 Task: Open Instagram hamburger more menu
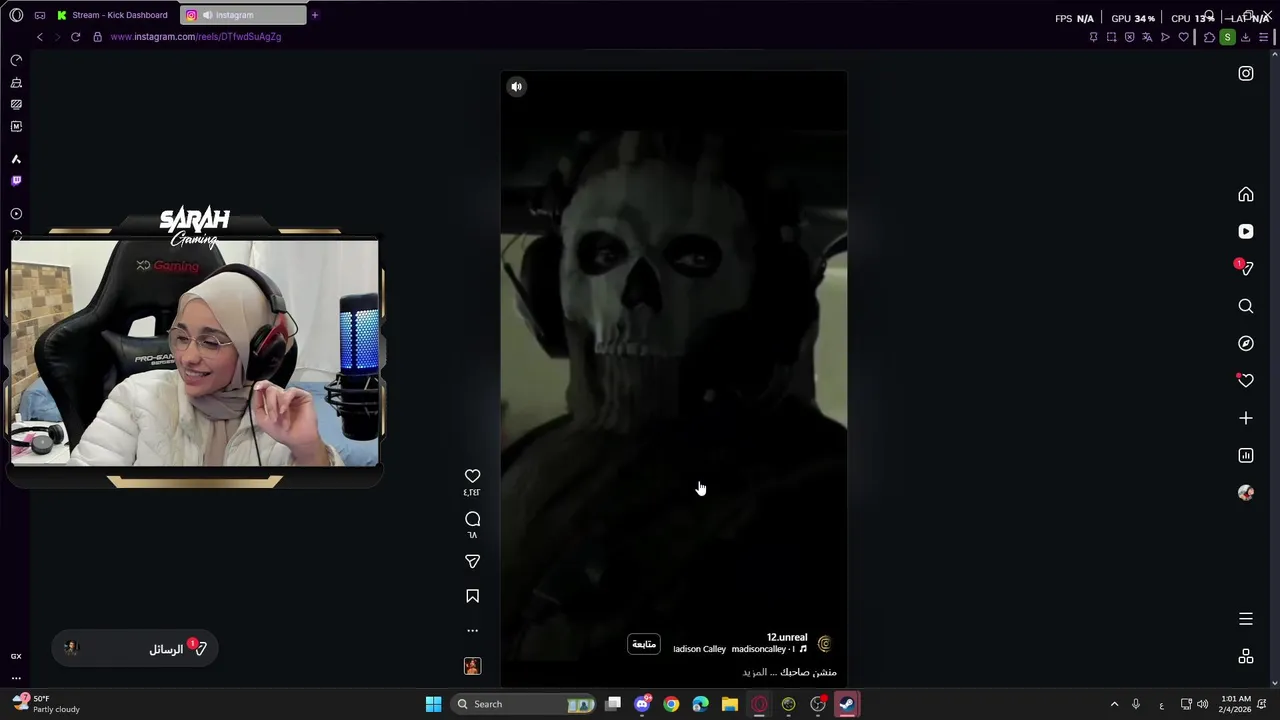tap(1245, 619)
